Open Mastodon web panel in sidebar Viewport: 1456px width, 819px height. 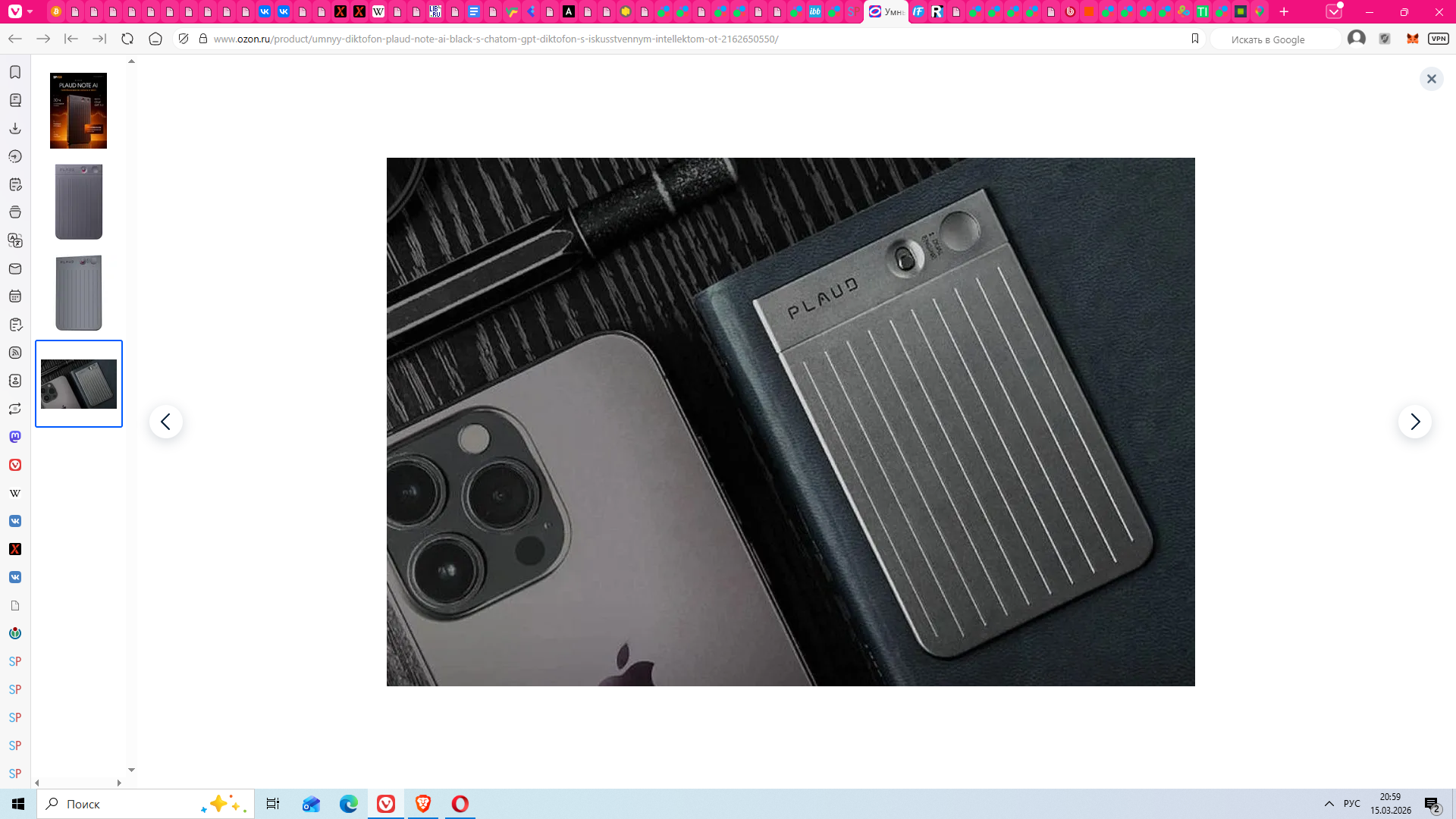coord(15,437)
